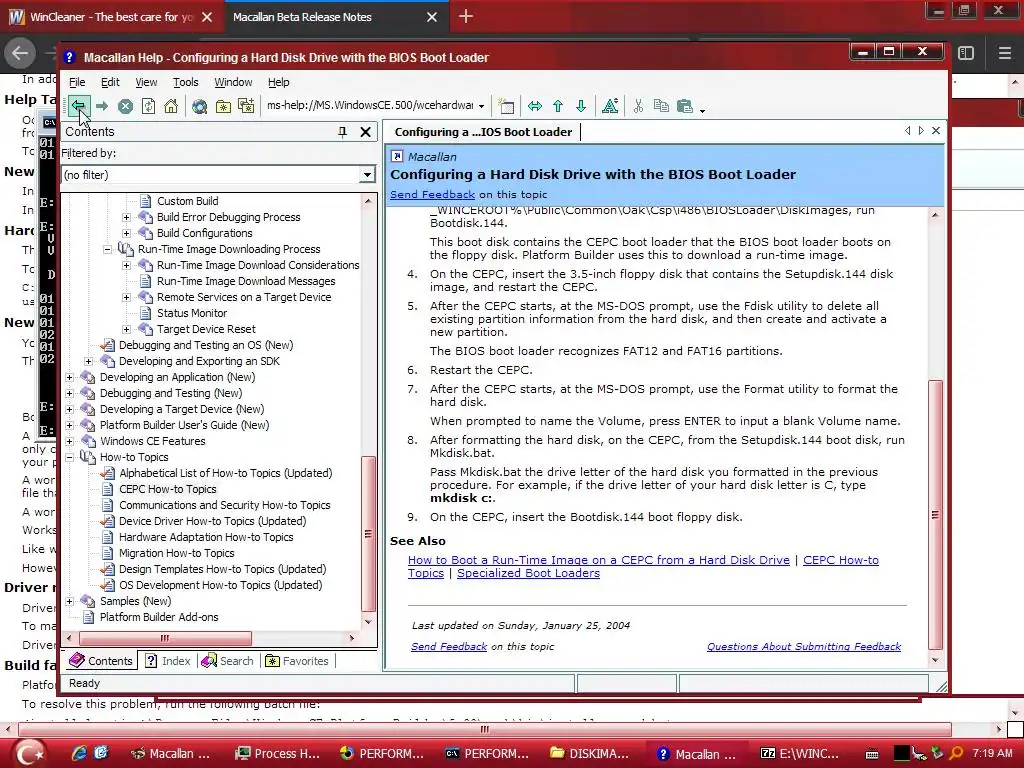The height and width of the screenshot is (768, 1024).
Task: Click the help content vertical scrollbar thumb
Action: click(935, 515)
